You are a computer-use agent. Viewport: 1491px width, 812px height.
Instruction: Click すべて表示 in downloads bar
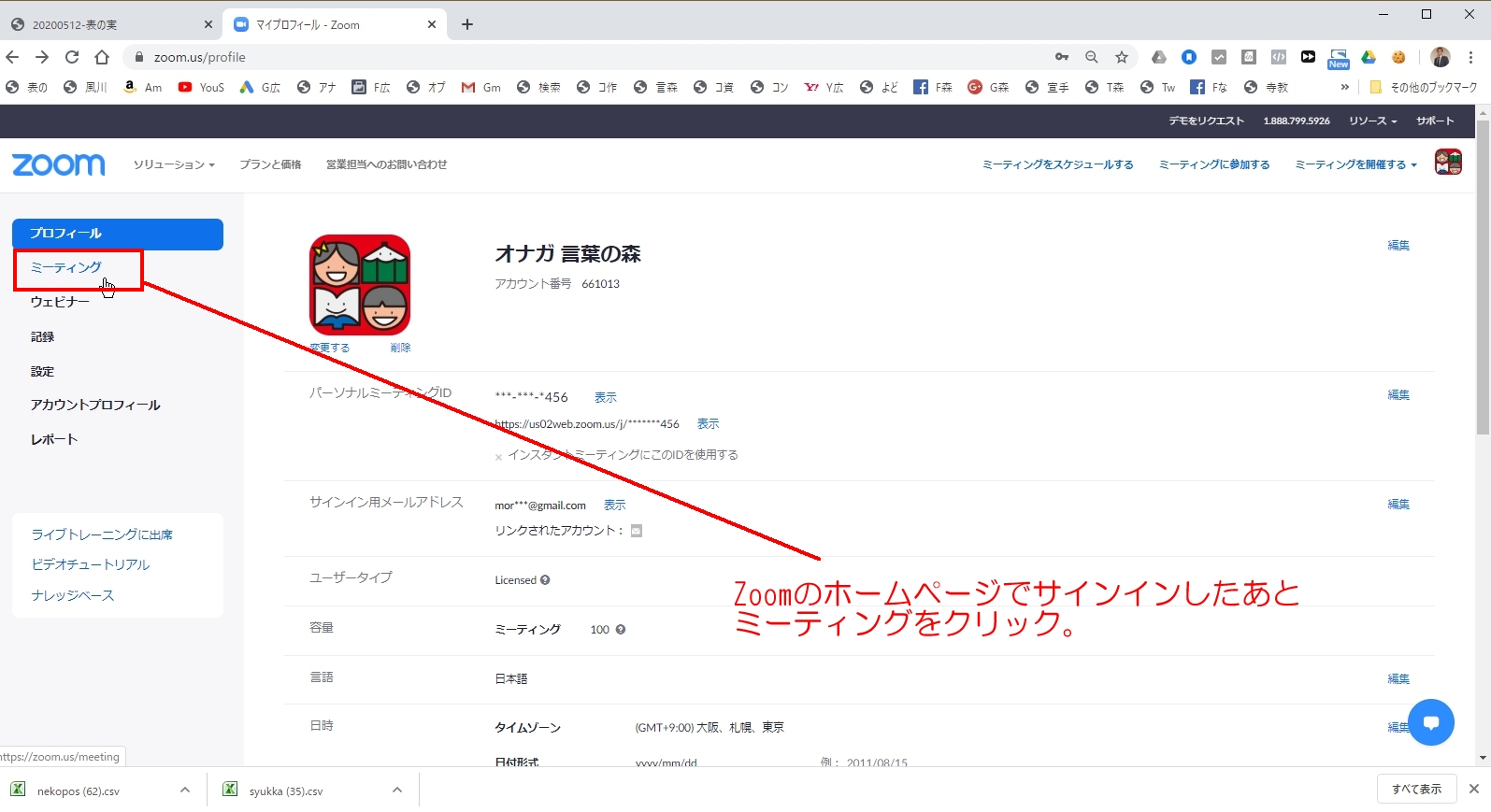tap(1416, 790)
